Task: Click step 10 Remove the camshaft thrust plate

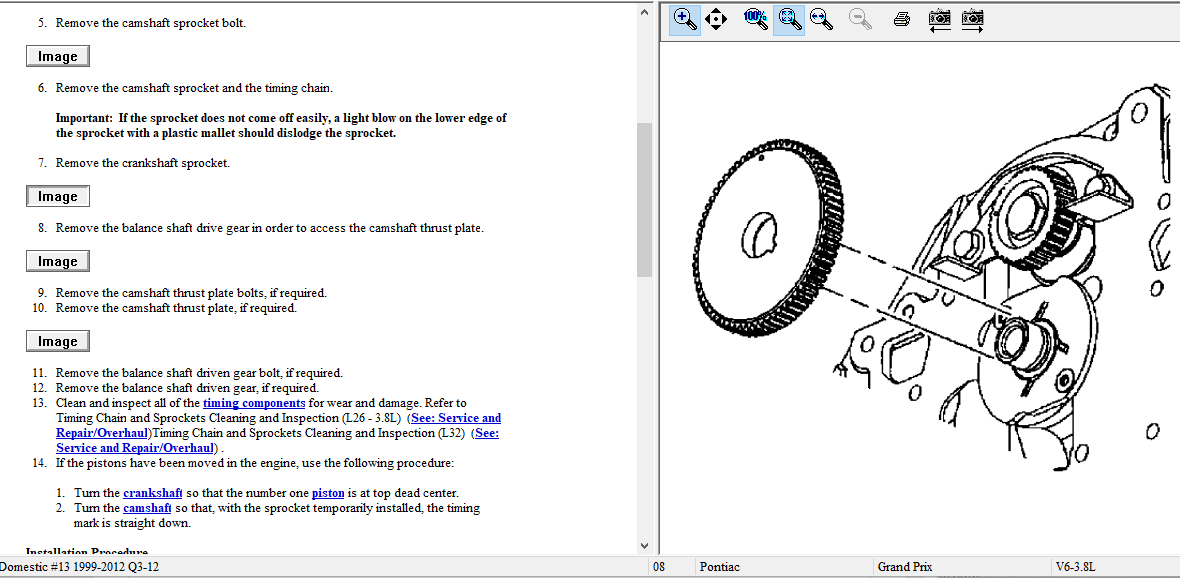Action: (176, 308)
